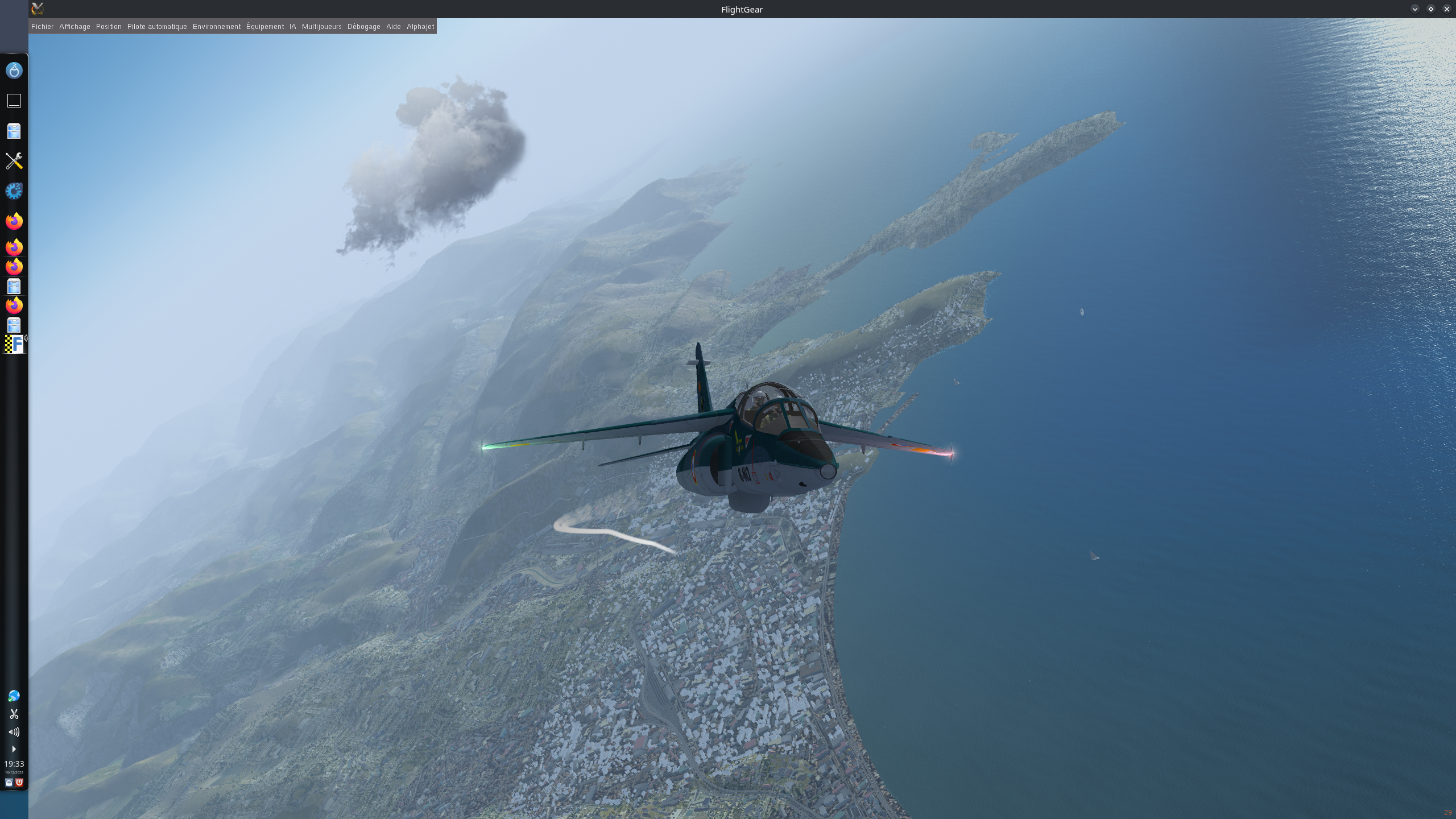Image resolution: width=1456 pixels, height=819 pixels.
Task: Launch the wrench and screwdriver settings tool
Action: coord(14,161)
